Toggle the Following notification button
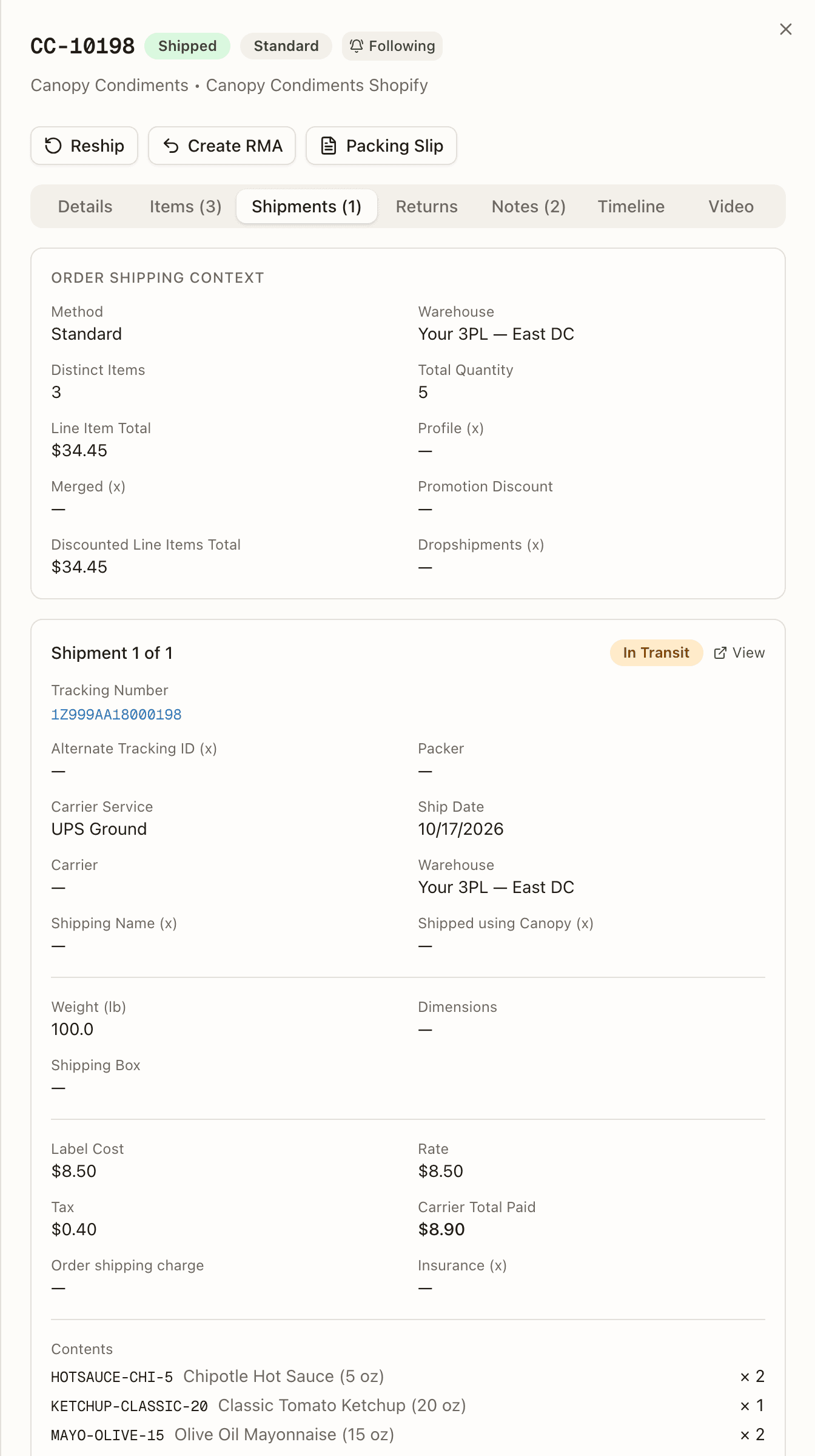 pos(392,46)
